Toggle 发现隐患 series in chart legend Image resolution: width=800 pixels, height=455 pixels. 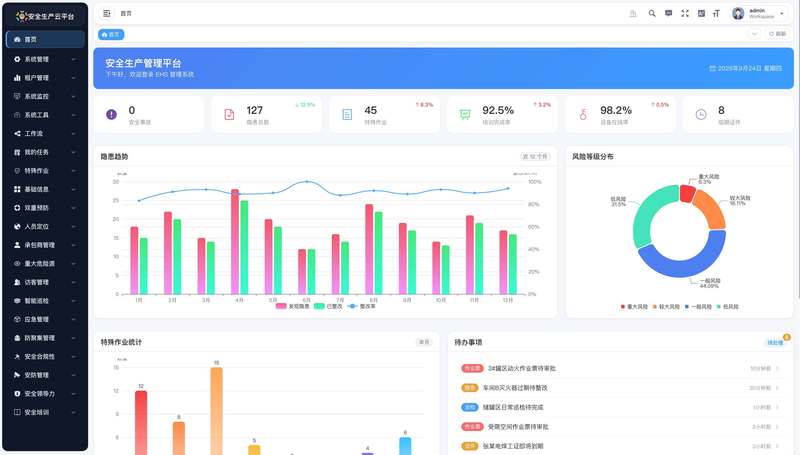pyautogui.click(x=292, y=306)
